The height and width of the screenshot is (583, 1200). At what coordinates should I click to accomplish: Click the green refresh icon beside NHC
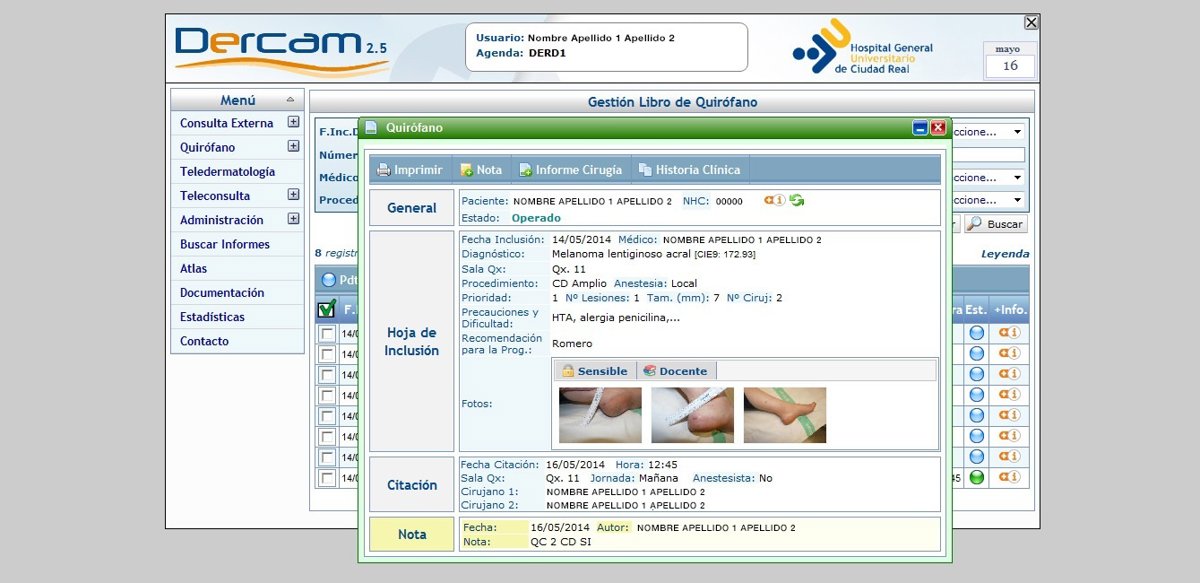[x=797, y=201]
